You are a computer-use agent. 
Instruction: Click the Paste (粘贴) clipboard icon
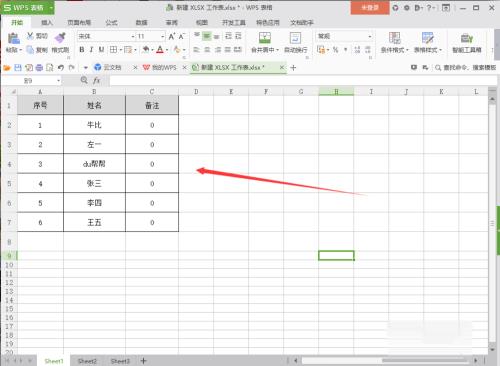[x=14, y=38]
